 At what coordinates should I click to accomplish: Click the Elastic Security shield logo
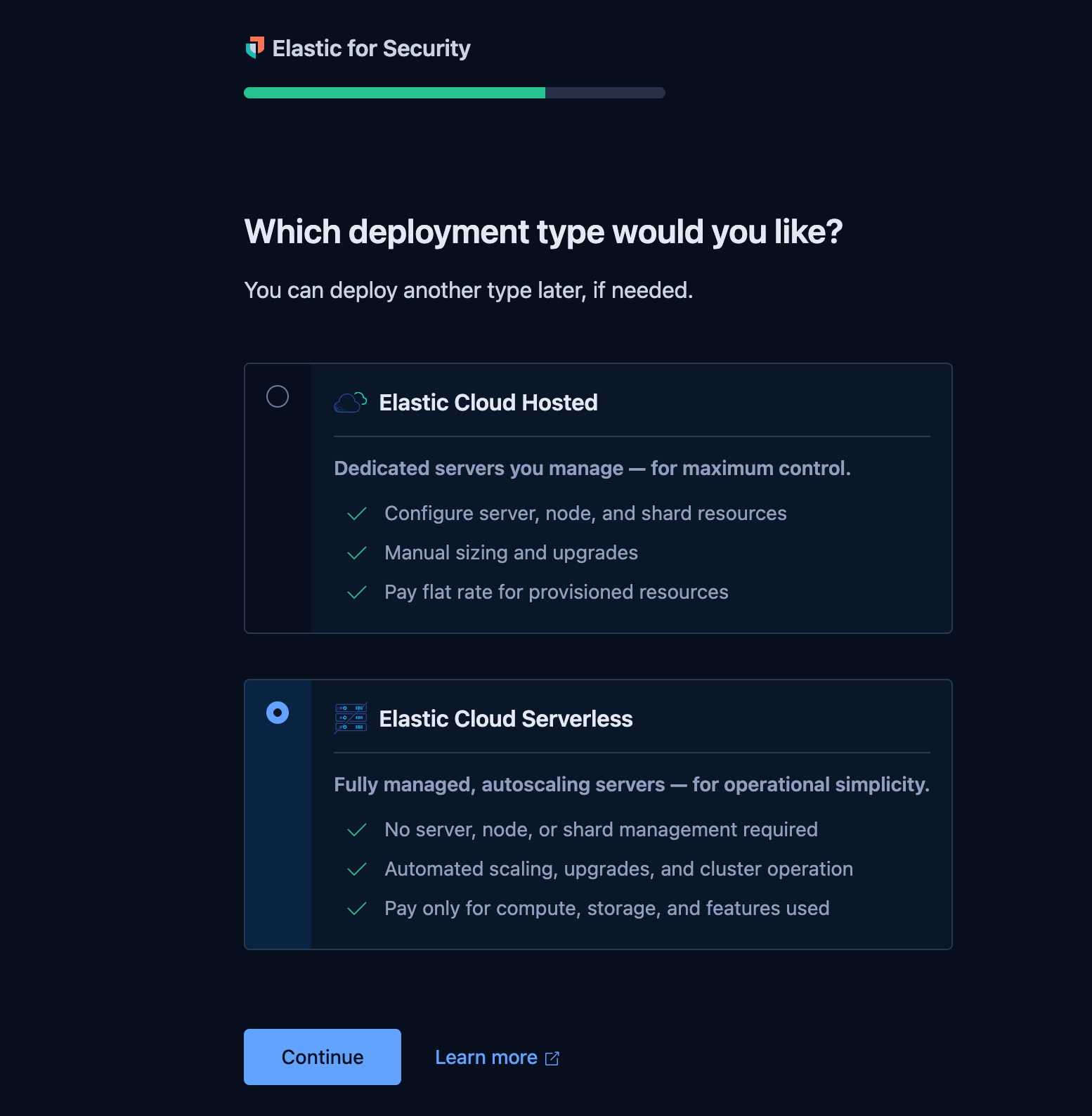coord(255,48)
